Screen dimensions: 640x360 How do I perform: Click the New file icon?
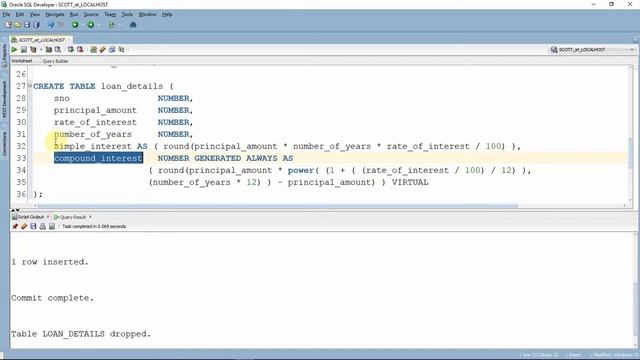click(x=8, y=25)
